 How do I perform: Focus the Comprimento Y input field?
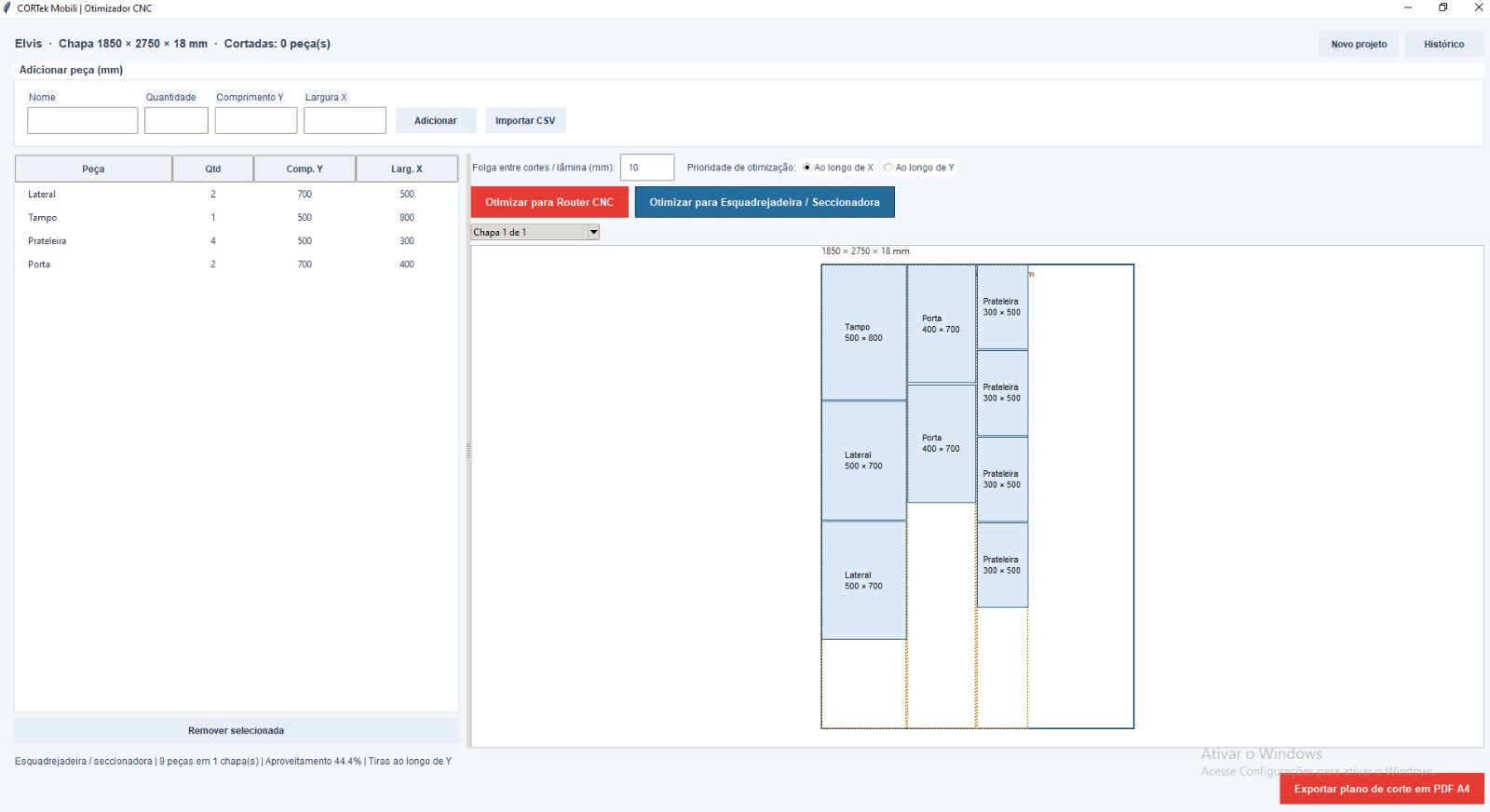(x=256, y=120)
